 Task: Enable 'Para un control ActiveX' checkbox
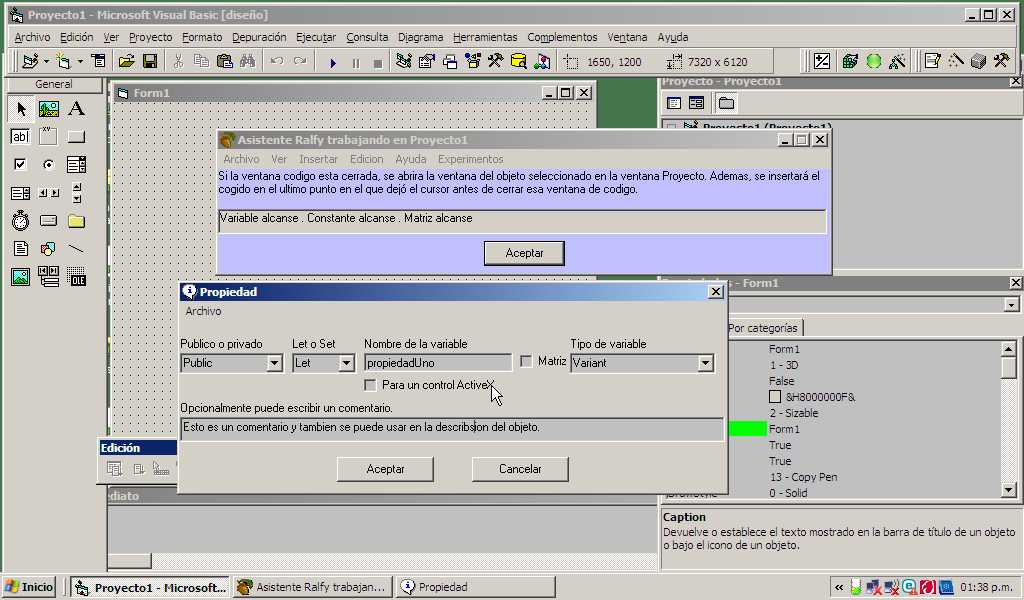click(x=370, y=385)
